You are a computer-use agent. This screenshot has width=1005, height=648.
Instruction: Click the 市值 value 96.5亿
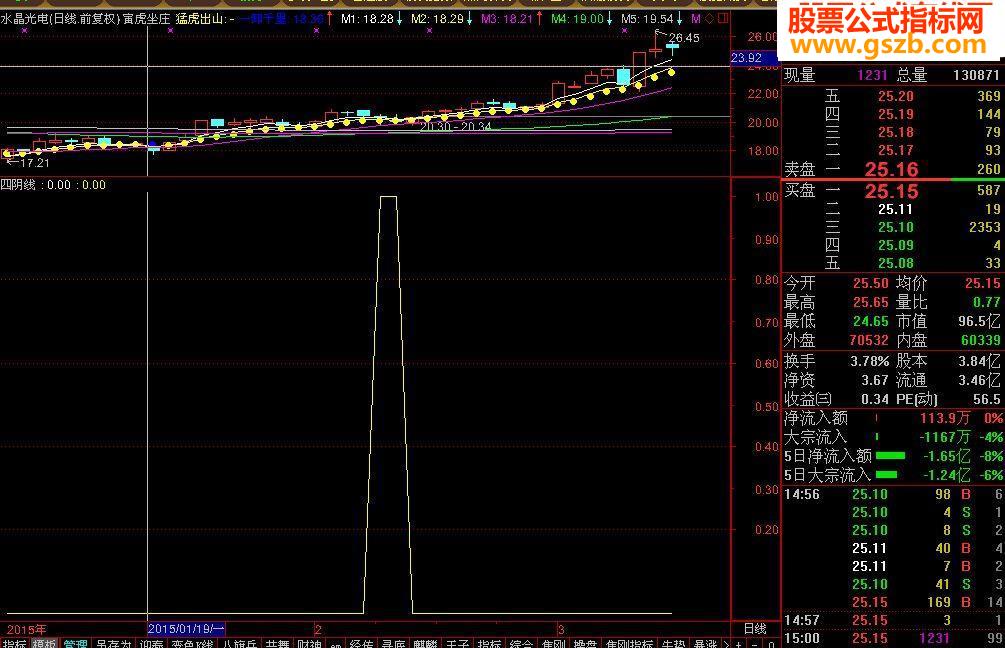(x=979, y=321)
